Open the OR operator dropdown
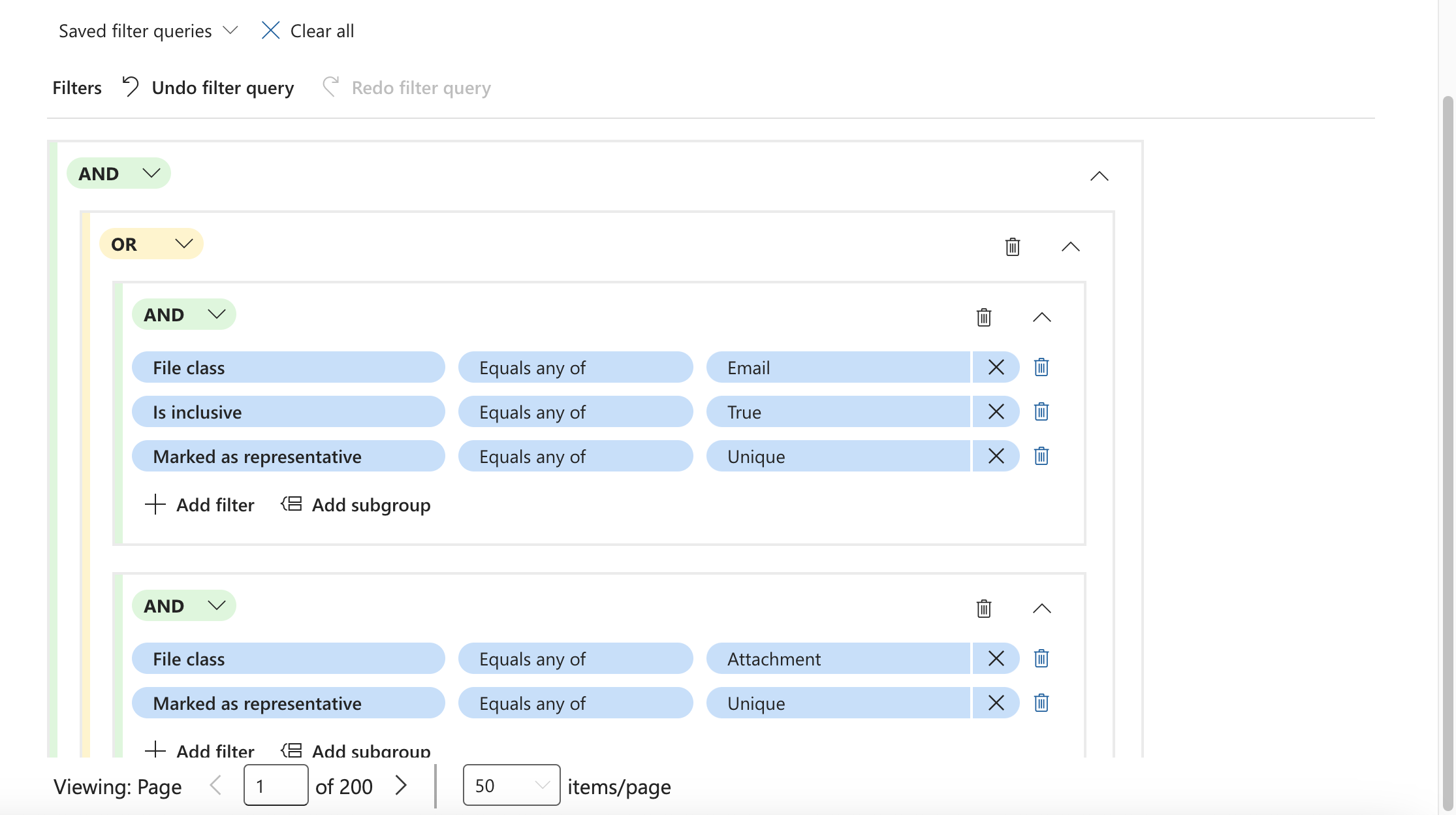 click(x=151, y=244)
